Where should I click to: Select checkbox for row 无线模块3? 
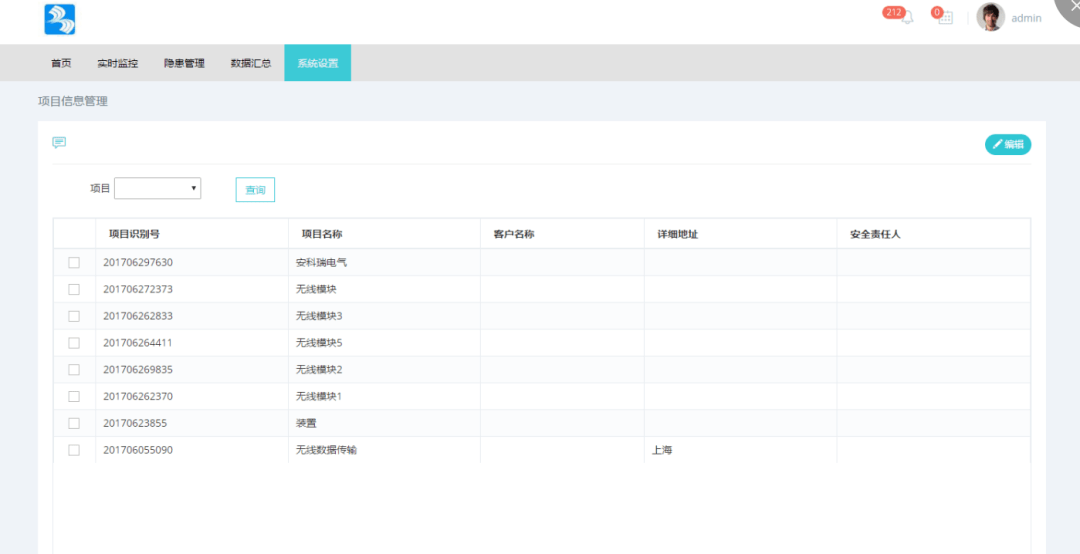74,316
